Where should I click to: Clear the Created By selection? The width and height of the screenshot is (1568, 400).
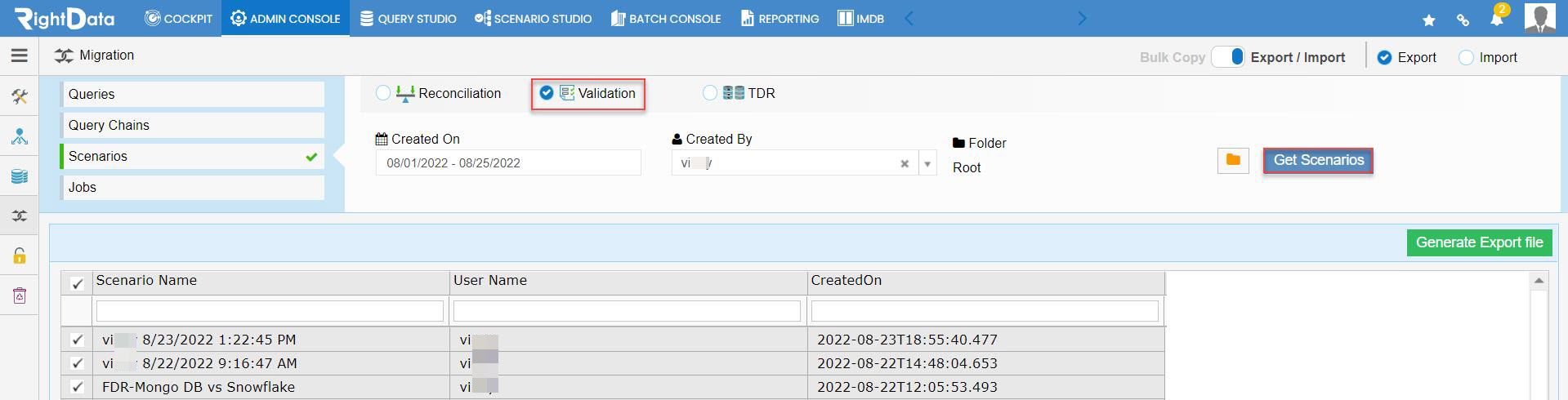tap(905, 163)
